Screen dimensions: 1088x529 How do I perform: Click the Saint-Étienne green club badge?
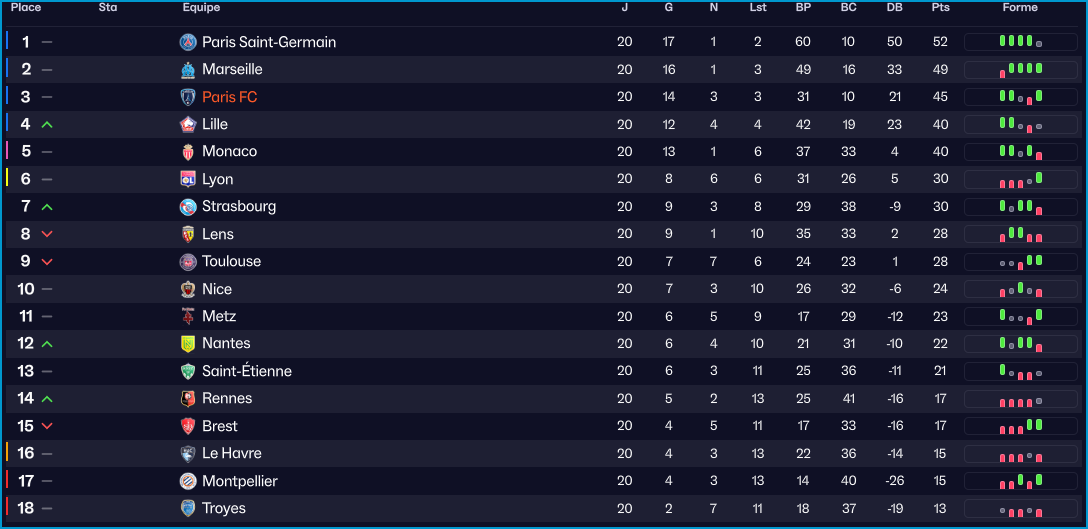point(188,371)
